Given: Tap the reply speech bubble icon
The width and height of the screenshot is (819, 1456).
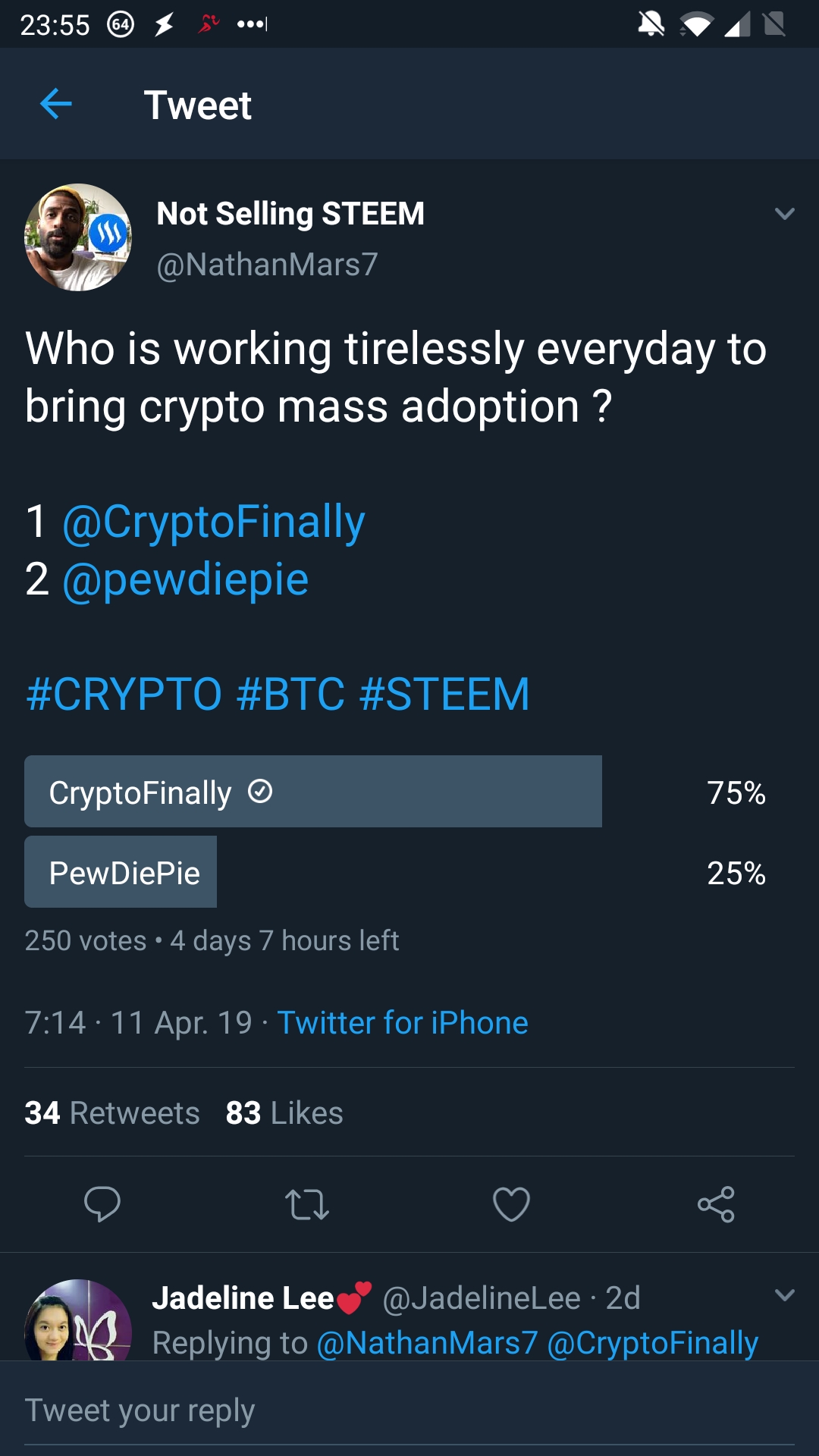Looking at the screenshot, I should (x=102, y=1203).
